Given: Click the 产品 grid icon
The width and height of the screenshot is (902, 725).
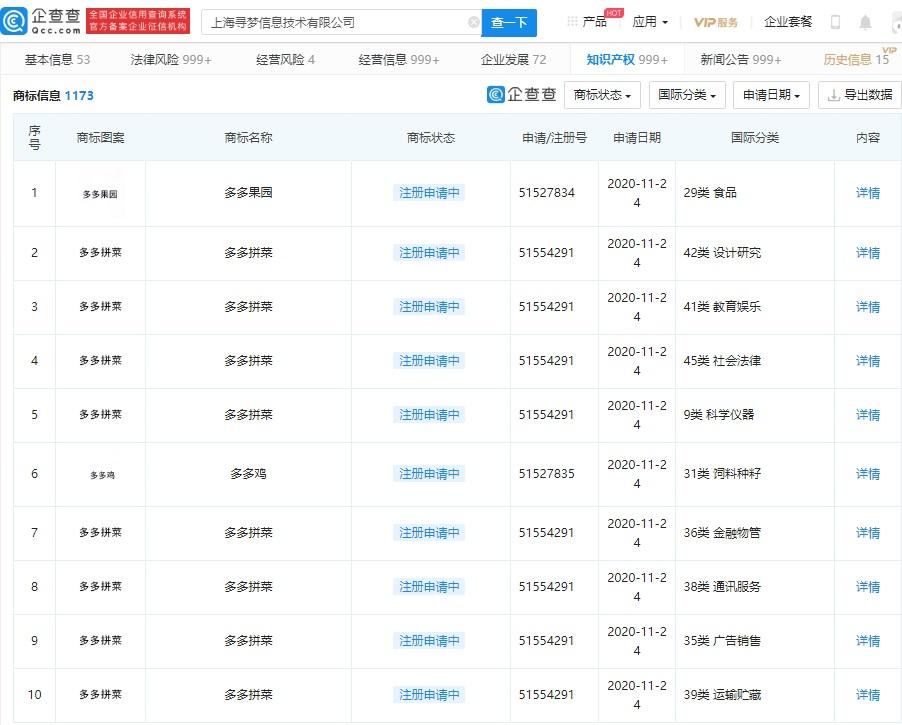Looking at the screenshot, I should [x=573, y=22].
